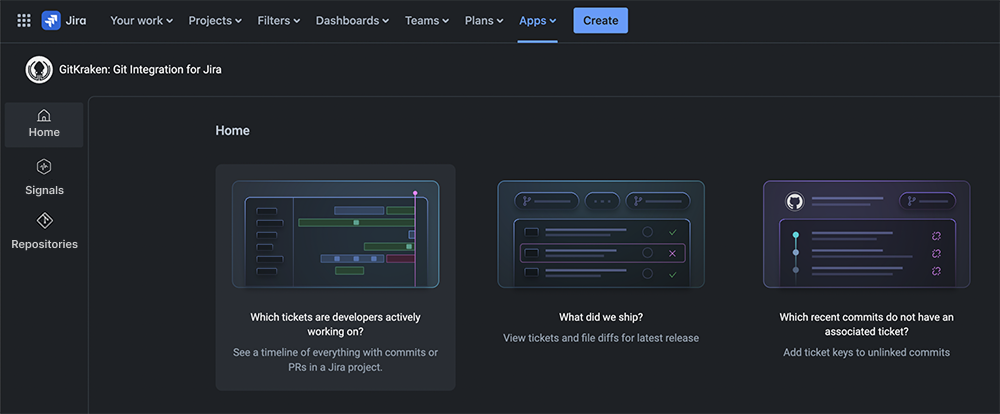This screenshot has width=1000, height=414.
Task: Click the Repositories diamond git icon
Action: (x=44, y=221)
